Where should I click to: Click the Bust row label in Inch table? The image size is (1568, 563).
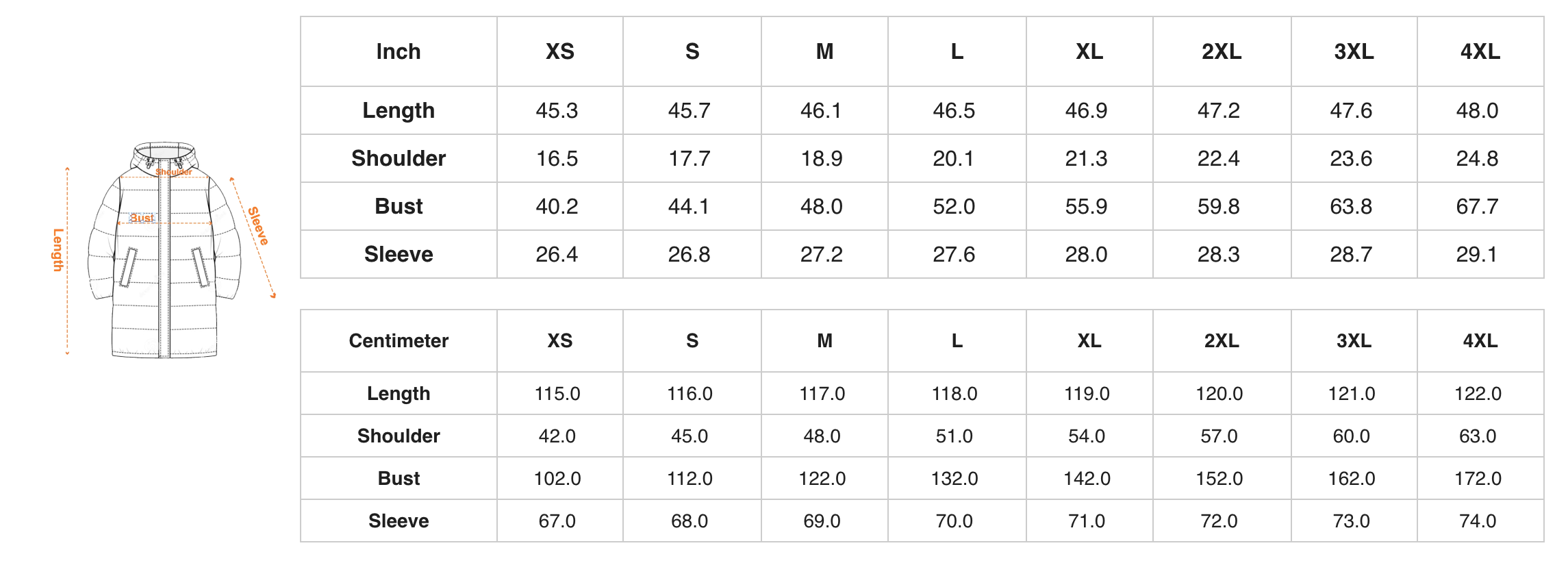click(399, 206)
